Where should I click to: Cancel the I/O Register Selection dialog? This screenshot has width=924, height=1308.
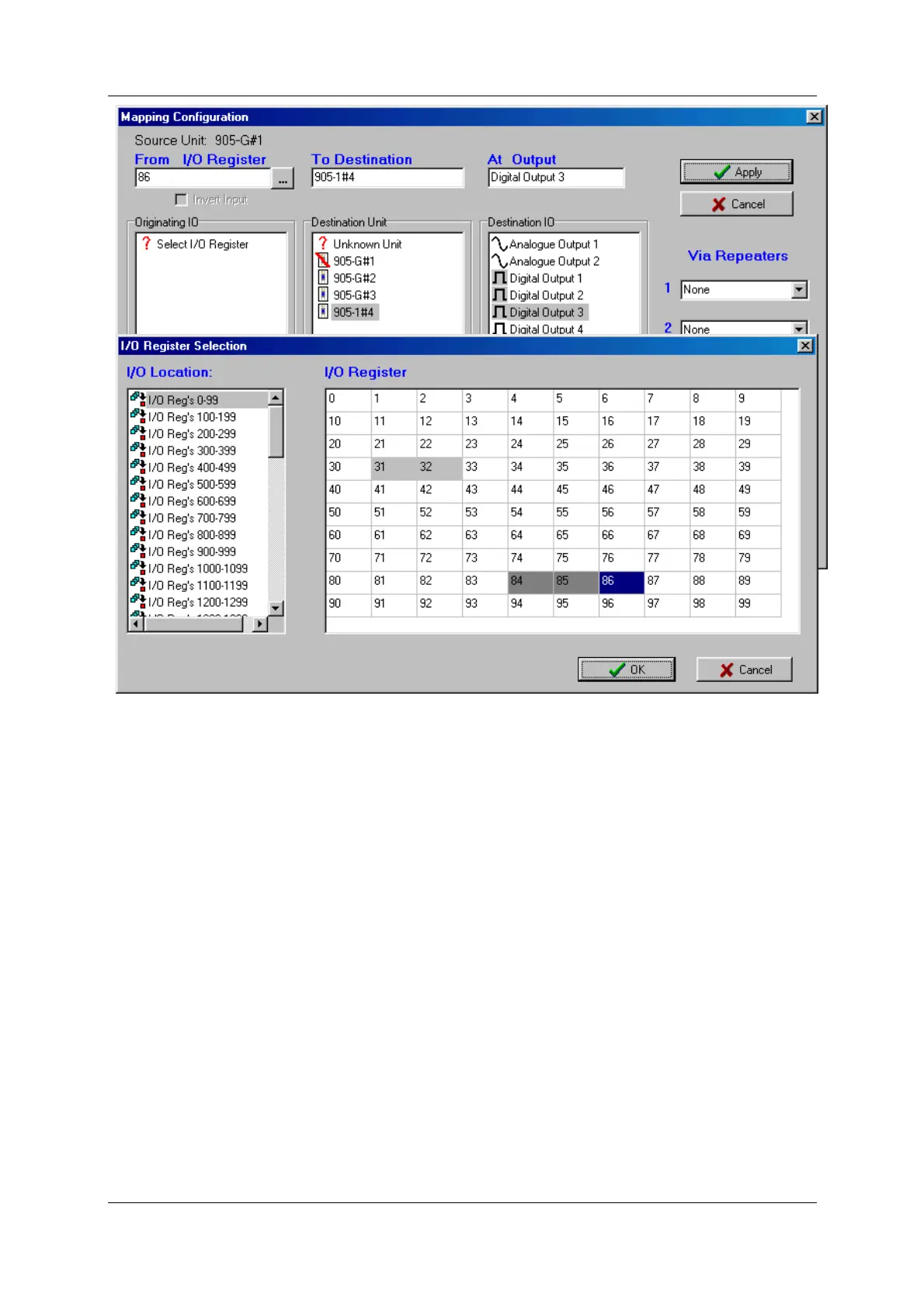(x=744, y=670)
